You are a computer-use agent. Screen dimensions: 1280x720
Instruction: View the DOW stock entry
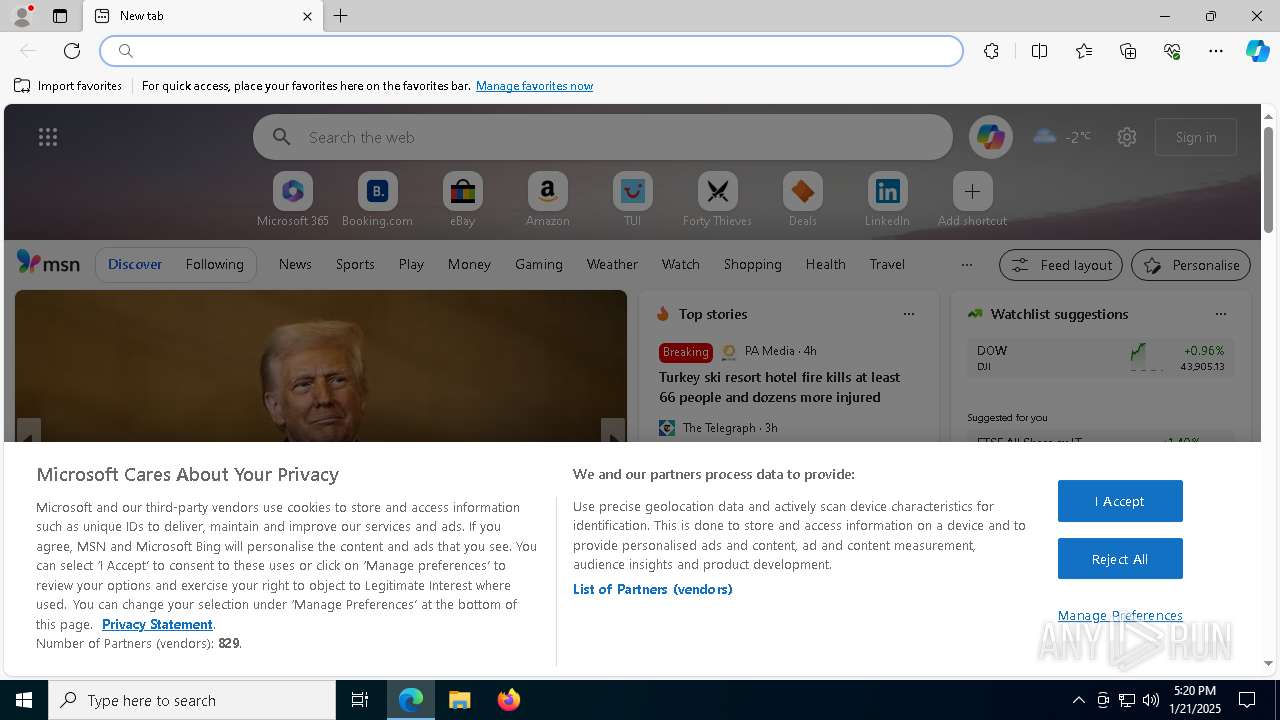1101,358
